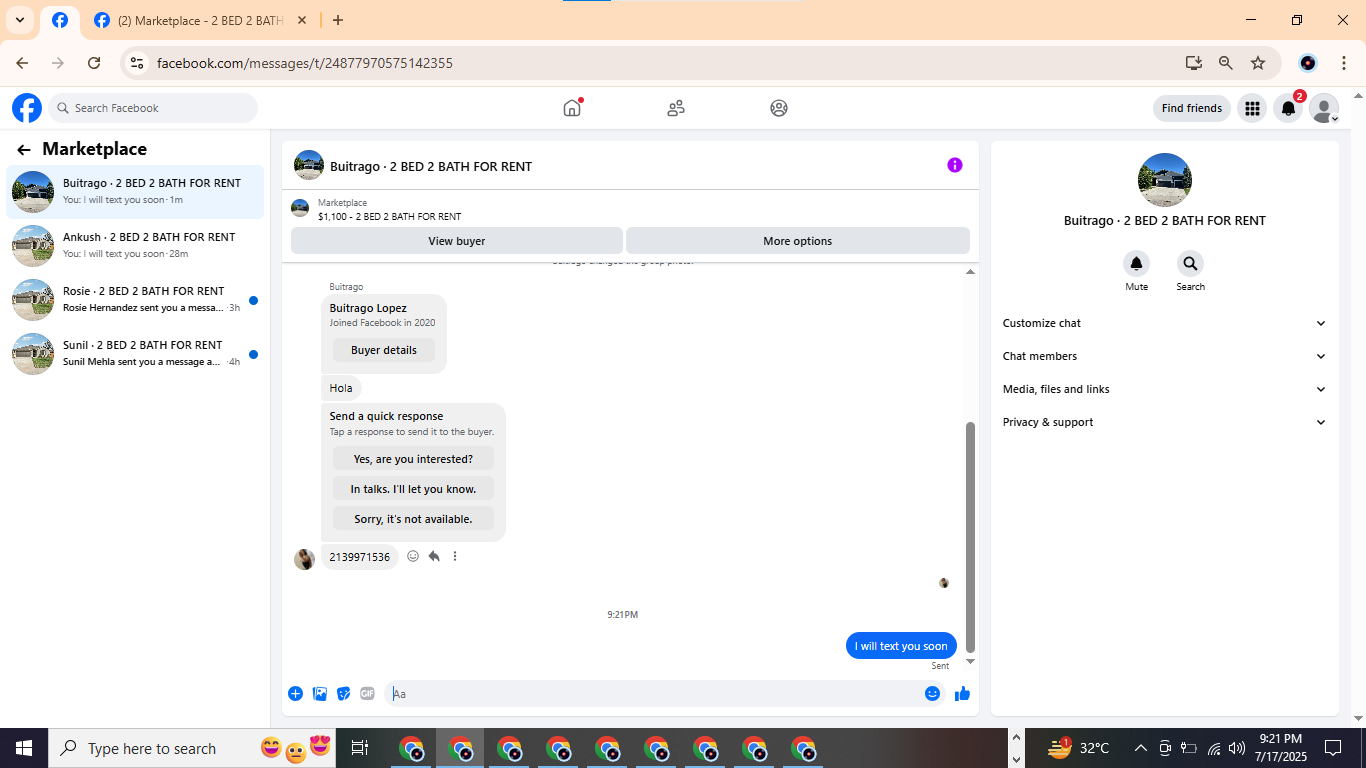The image size is (1366, 768).
Task: Open Rosie 2 BED 2 BATH conversation
Action: pyautogui.click(x=135, y=300)
